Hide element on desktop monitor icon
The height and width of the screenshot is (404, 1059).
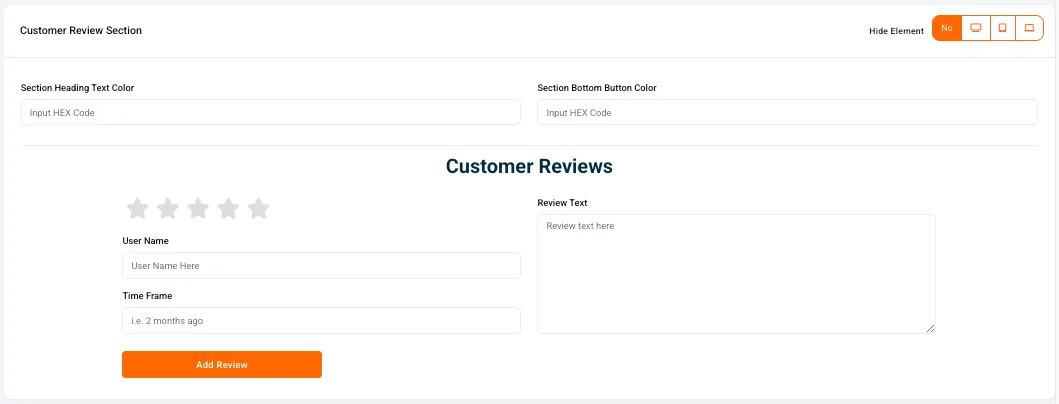[x=975, y=28]
